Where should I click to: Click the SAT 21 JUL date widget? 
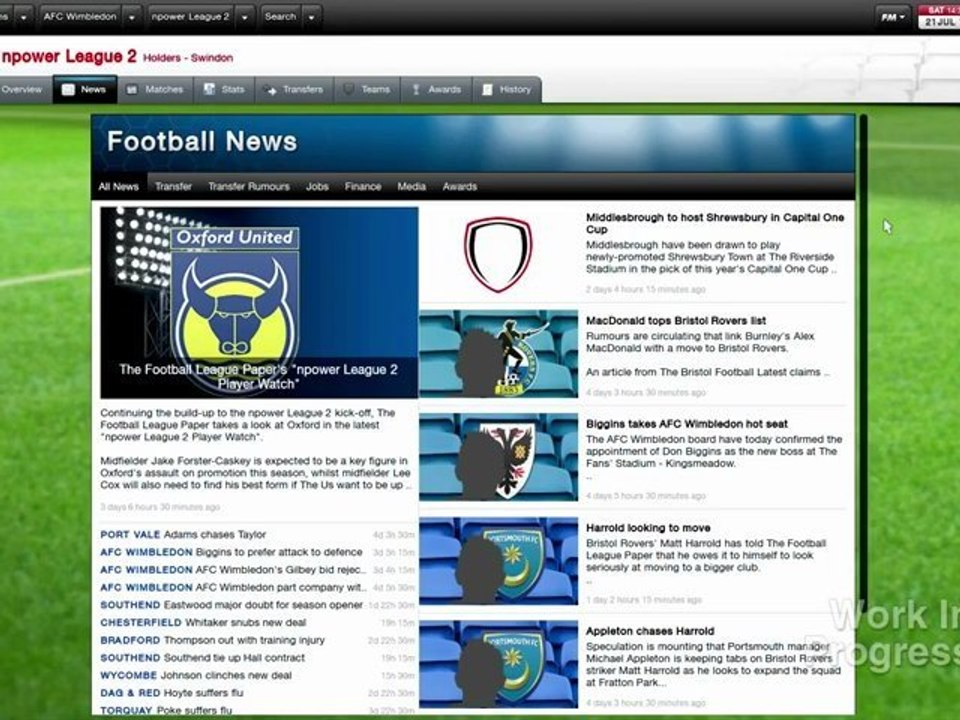pos(939,17)
